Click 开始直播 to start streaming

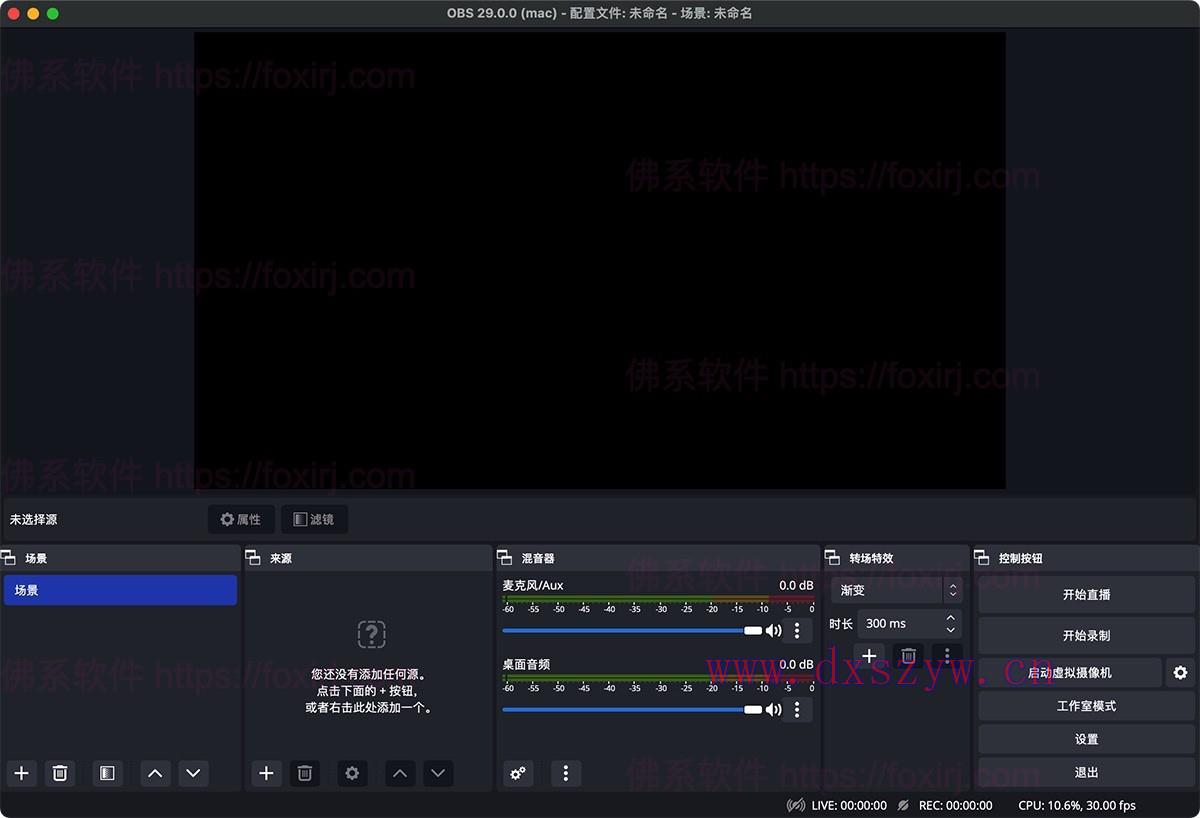point(1086,594)
